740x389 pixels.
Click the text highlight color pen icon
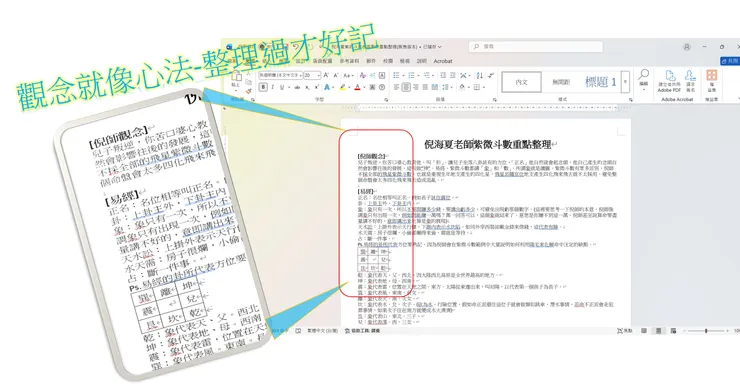pyautogui.click(x=343, y=87)
